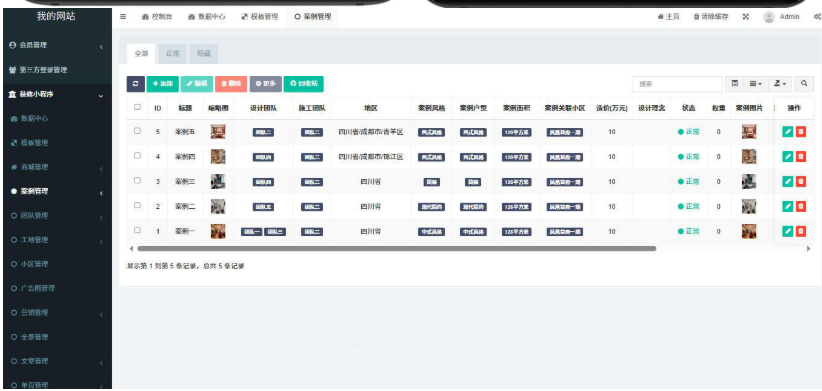Click the 编辑 edit toolbar button
This screenshot has width=822, height=391.
(197, 84)
